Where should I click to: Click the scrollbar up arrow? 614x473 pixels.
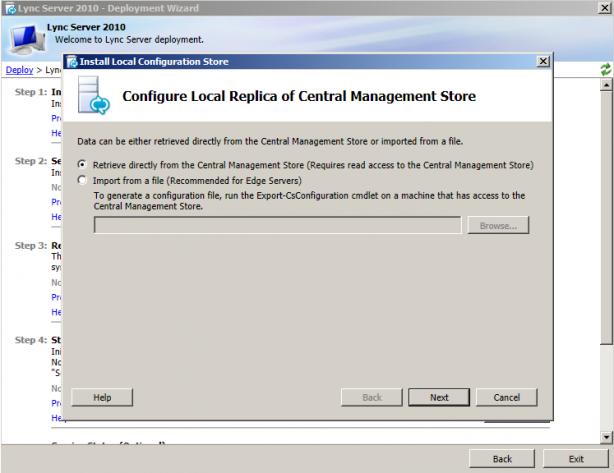point(606,85)
